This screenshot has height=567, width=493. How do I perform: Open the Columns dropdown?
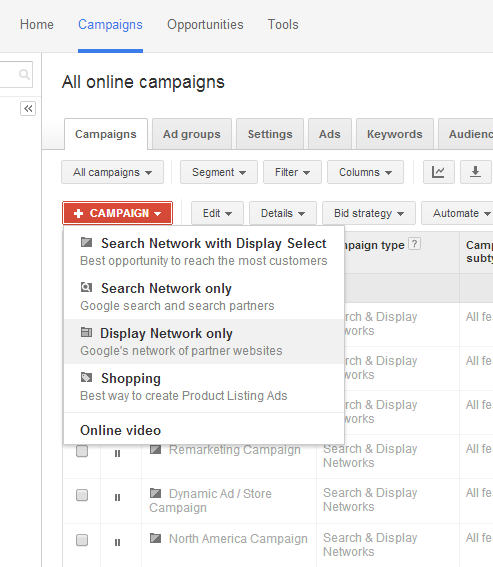[365, 172]
